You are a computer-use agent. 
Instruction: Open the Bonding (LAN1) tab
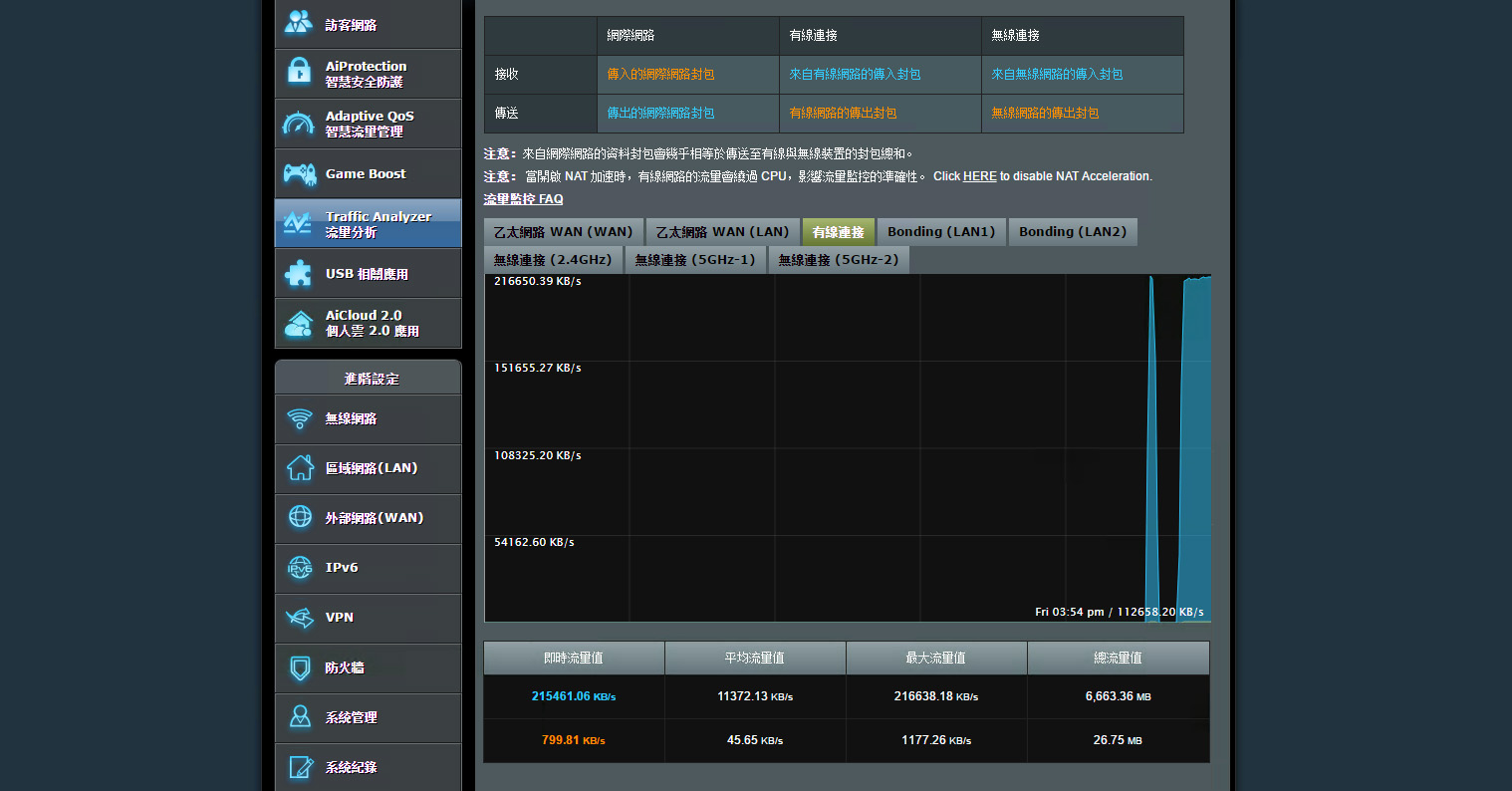point(941,232)
